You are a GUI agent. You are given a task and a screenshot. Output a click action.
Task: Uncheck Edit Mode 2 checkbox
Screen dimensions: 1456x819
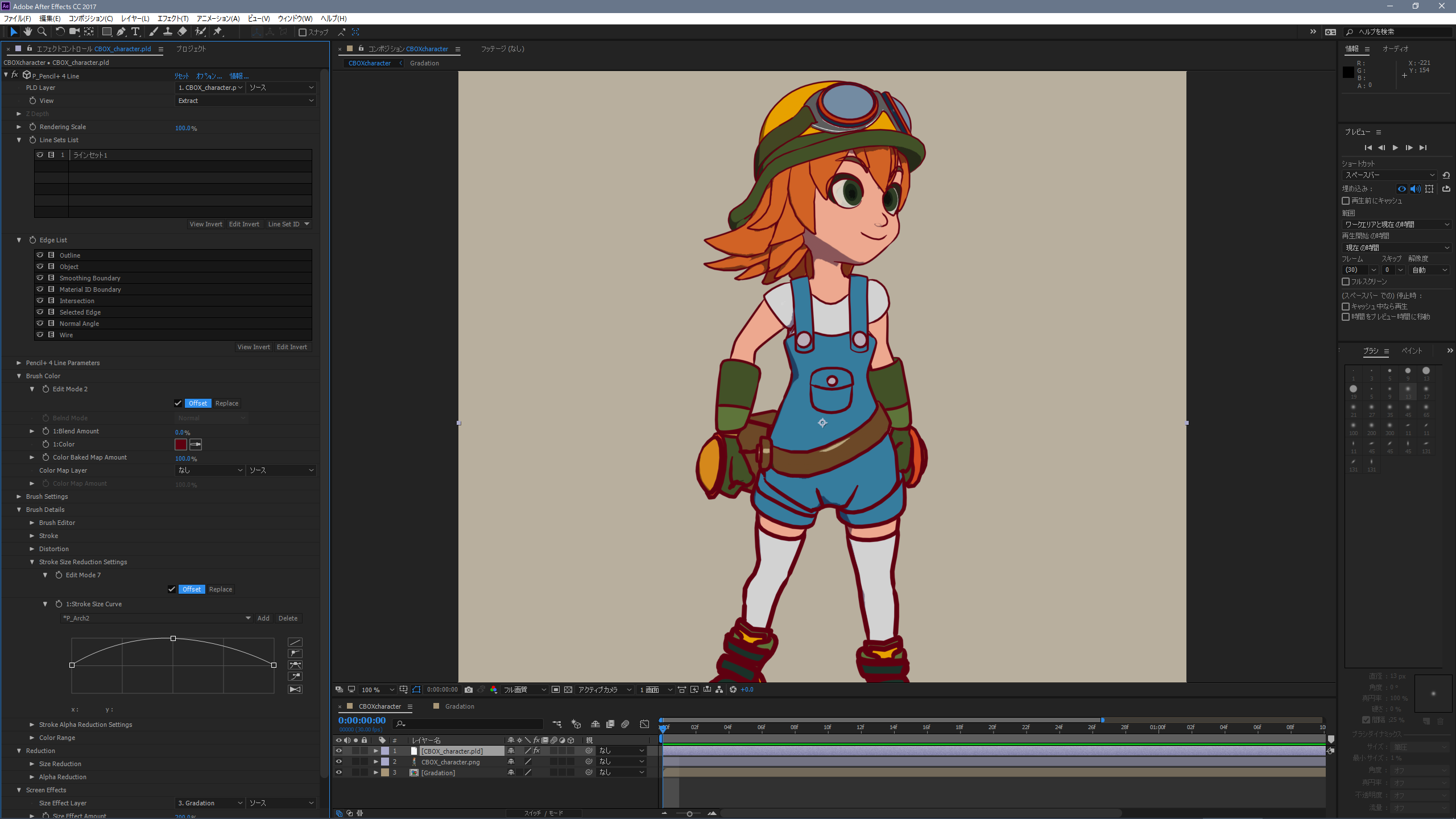(178, 403)
